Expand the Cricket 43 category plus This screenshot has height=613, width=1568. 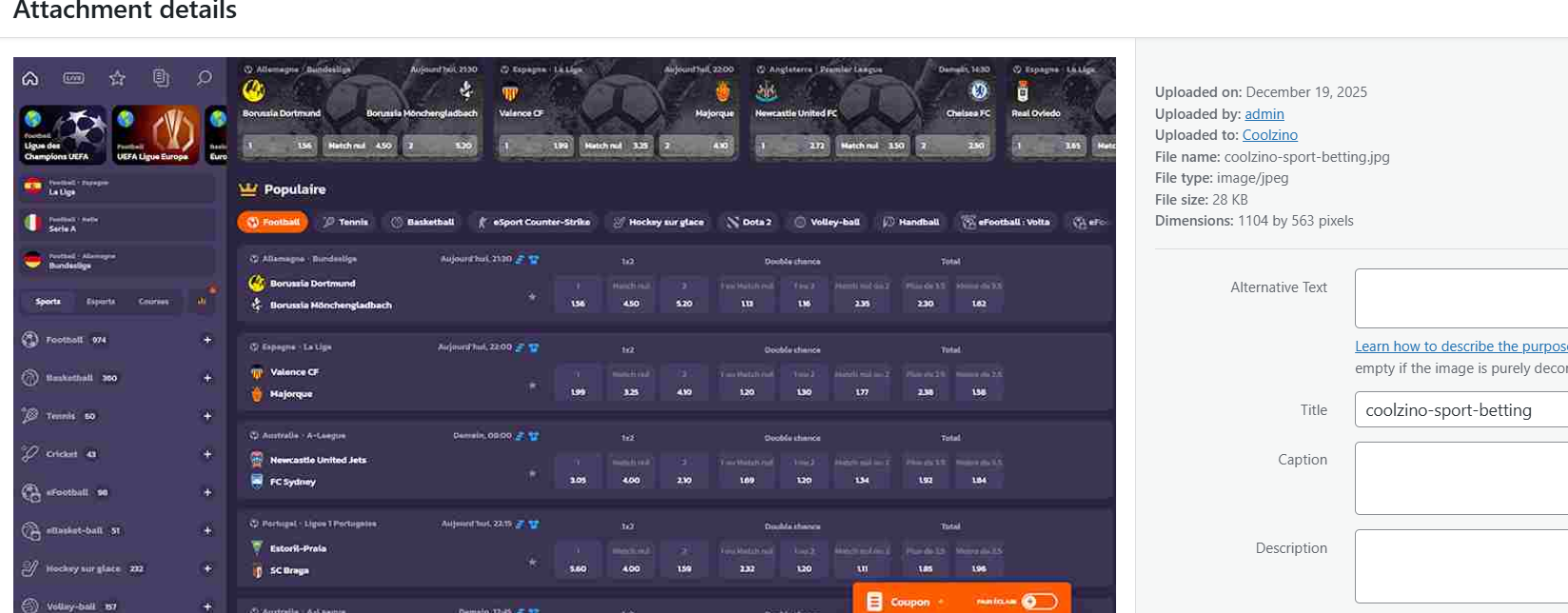coord(206,454)
